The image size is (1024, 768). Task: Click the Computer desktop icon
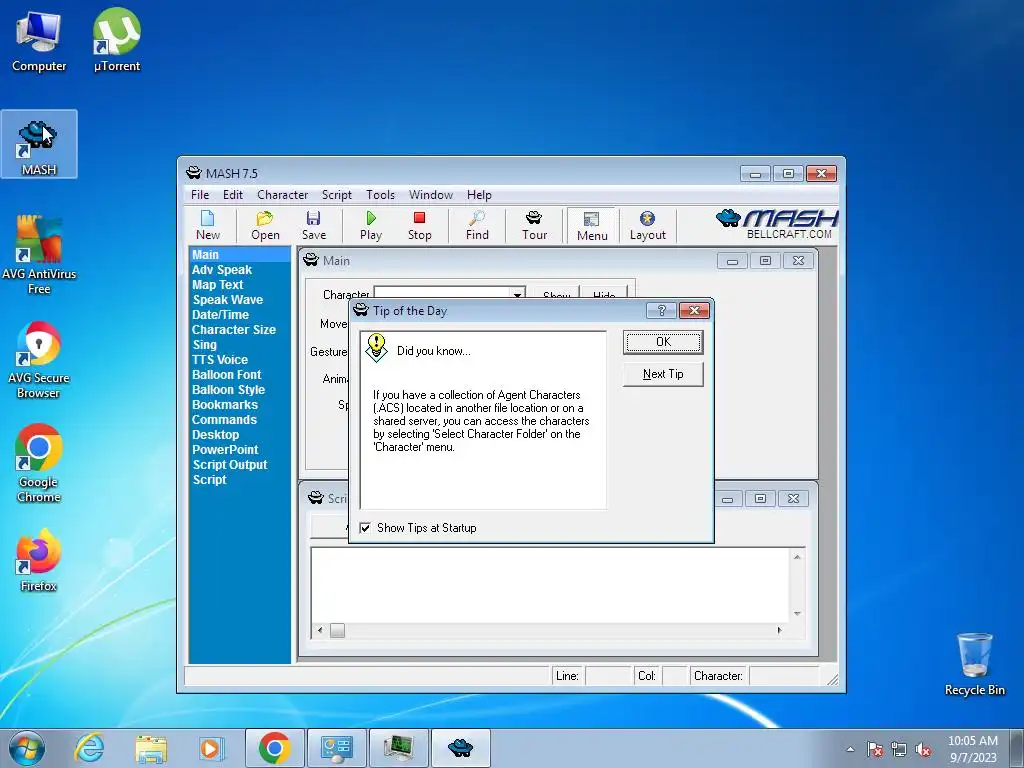[x=39, y=40]
